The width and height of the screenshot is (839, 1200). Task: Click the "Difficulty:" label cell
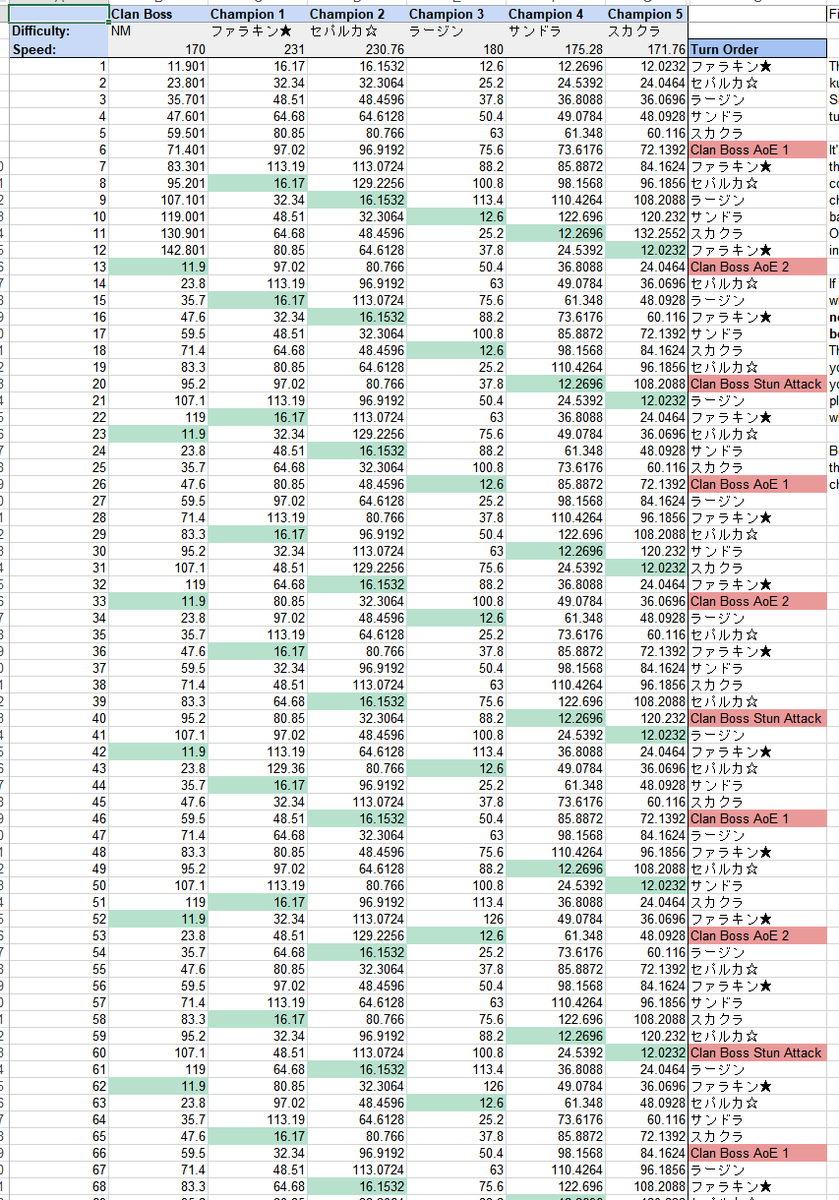coord(58,32)
